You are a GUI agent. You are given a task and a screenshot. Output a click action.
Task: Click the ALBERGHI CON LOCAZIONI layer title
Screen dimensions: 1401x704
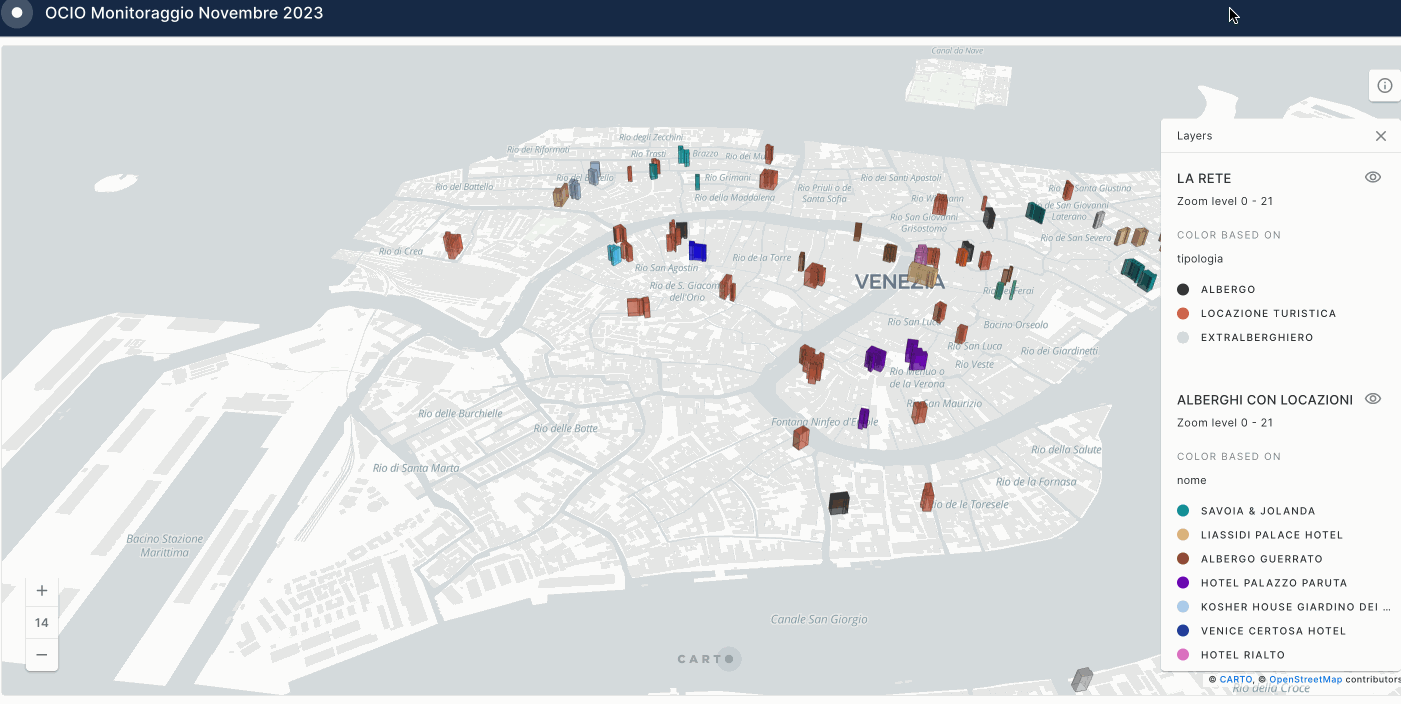(1265, 399)
